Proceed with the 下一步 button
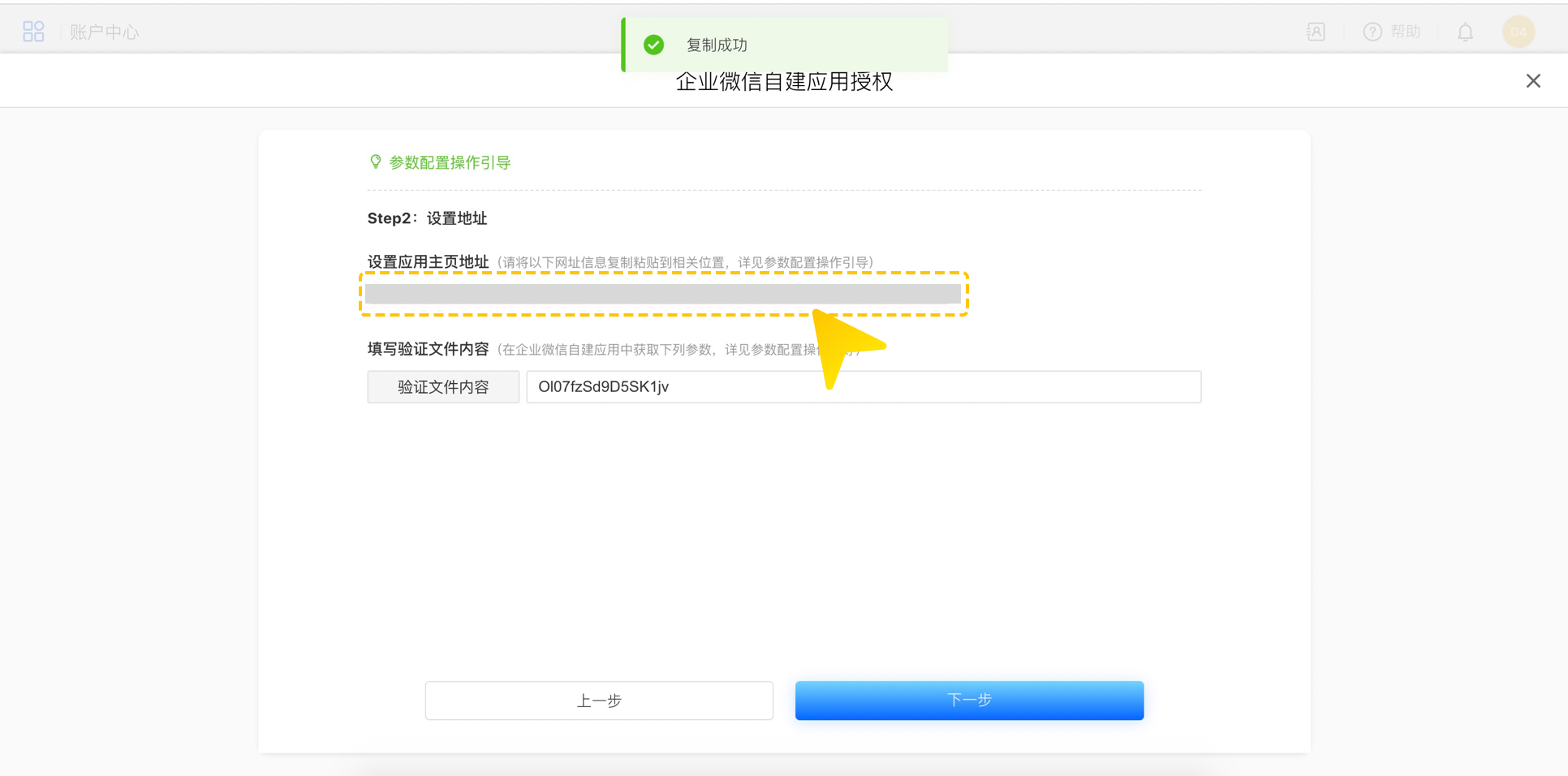Screen dimensions: 1568x776 969,701
